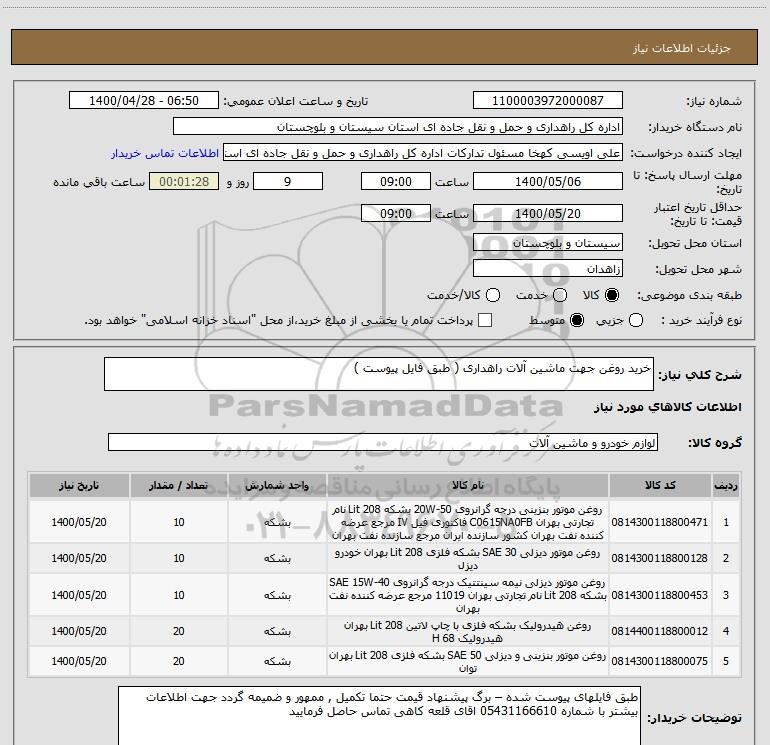Click the request creator name field
The width and height of the screenshot is (770, 745).
[423, 153]
